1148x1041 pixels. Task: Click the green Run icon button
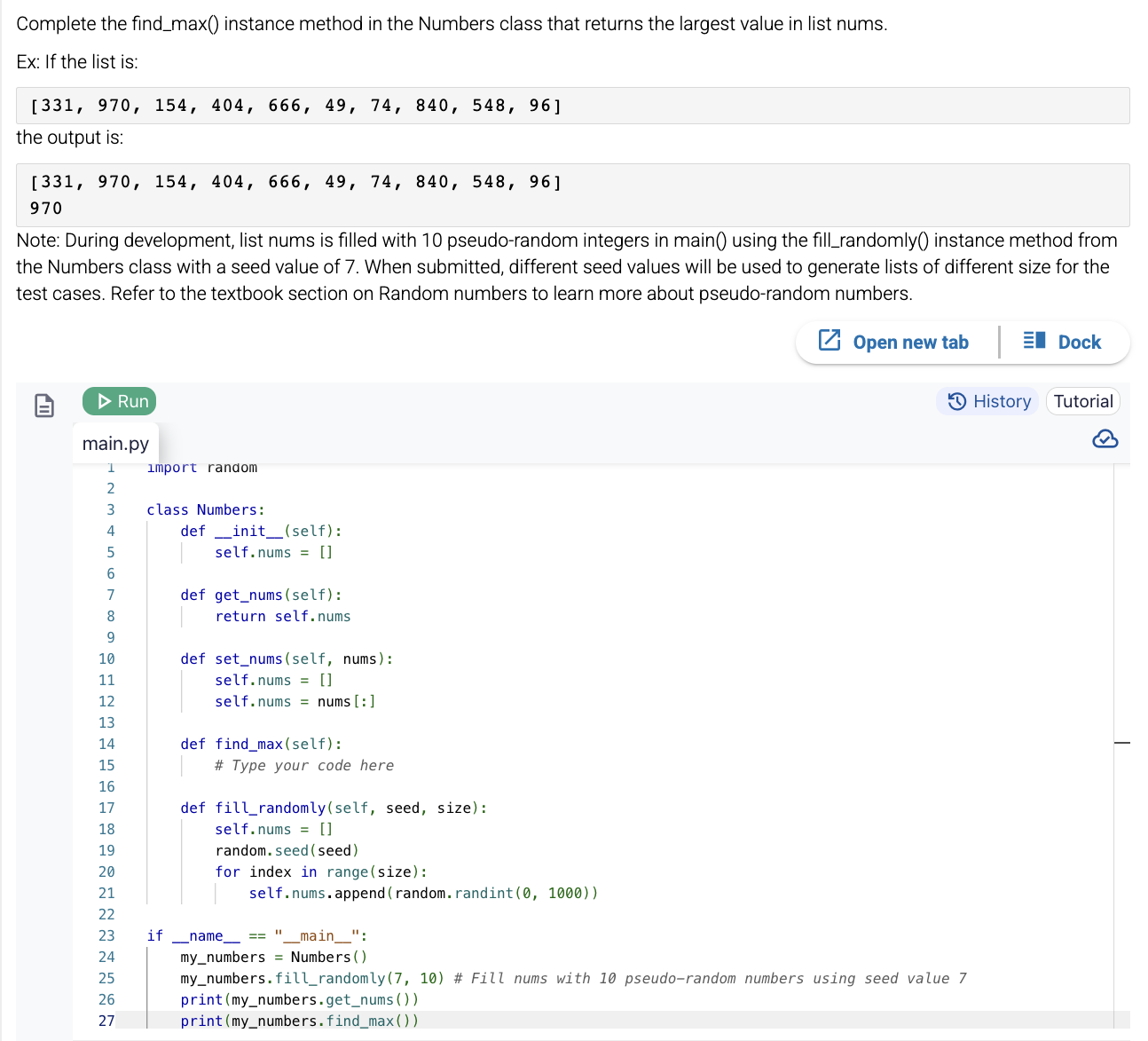pos(119,401)
